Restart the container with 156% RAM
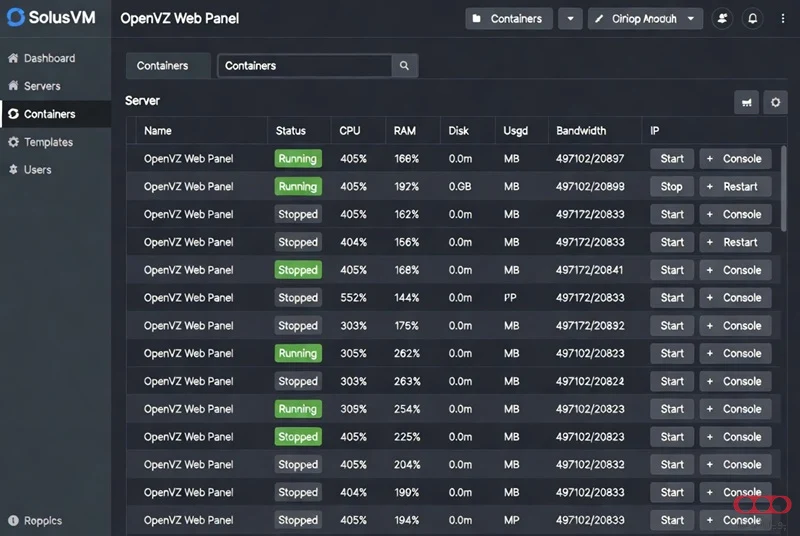Screen dimensions: 800x536 735,242
